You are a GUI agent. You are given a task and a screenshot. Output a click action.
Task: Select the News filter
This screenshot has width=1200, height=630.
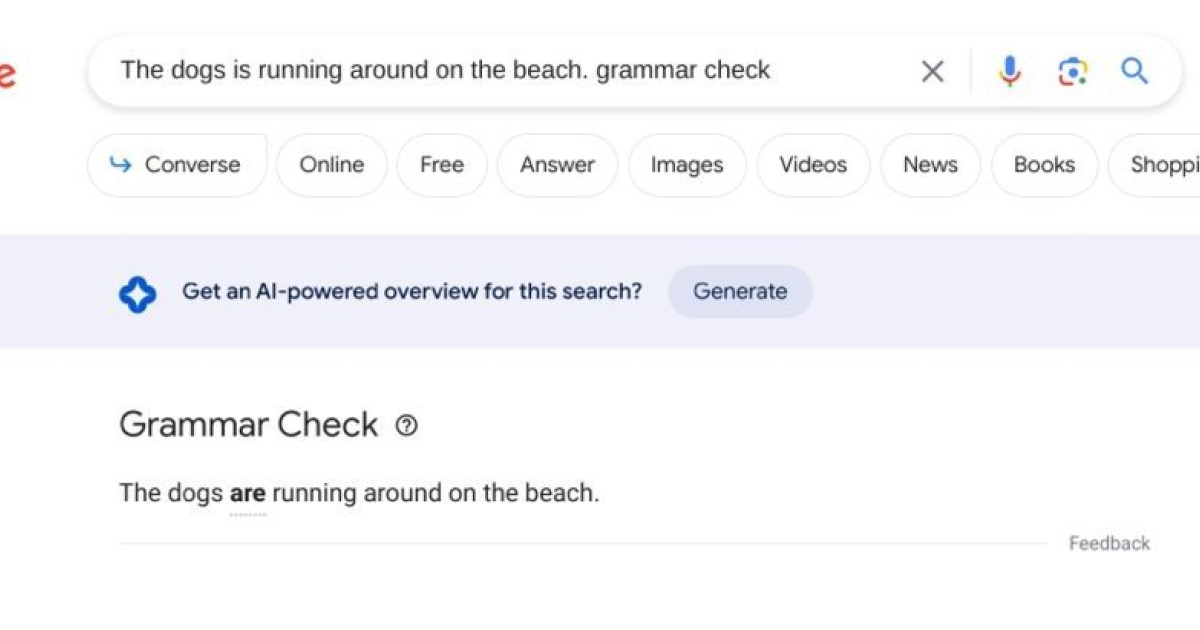930,165
